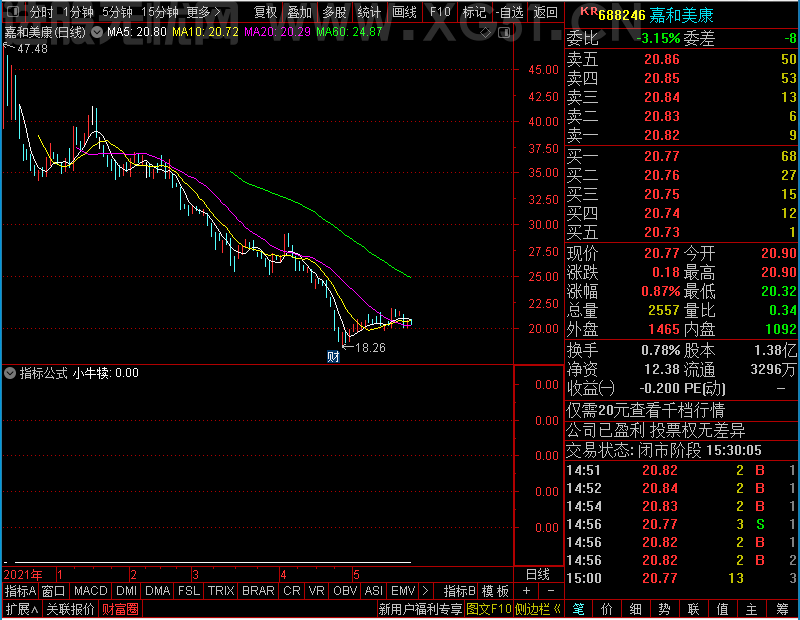800x620 pixels.
Task: Select the BRAR indicator
Action: coord(258,591)
